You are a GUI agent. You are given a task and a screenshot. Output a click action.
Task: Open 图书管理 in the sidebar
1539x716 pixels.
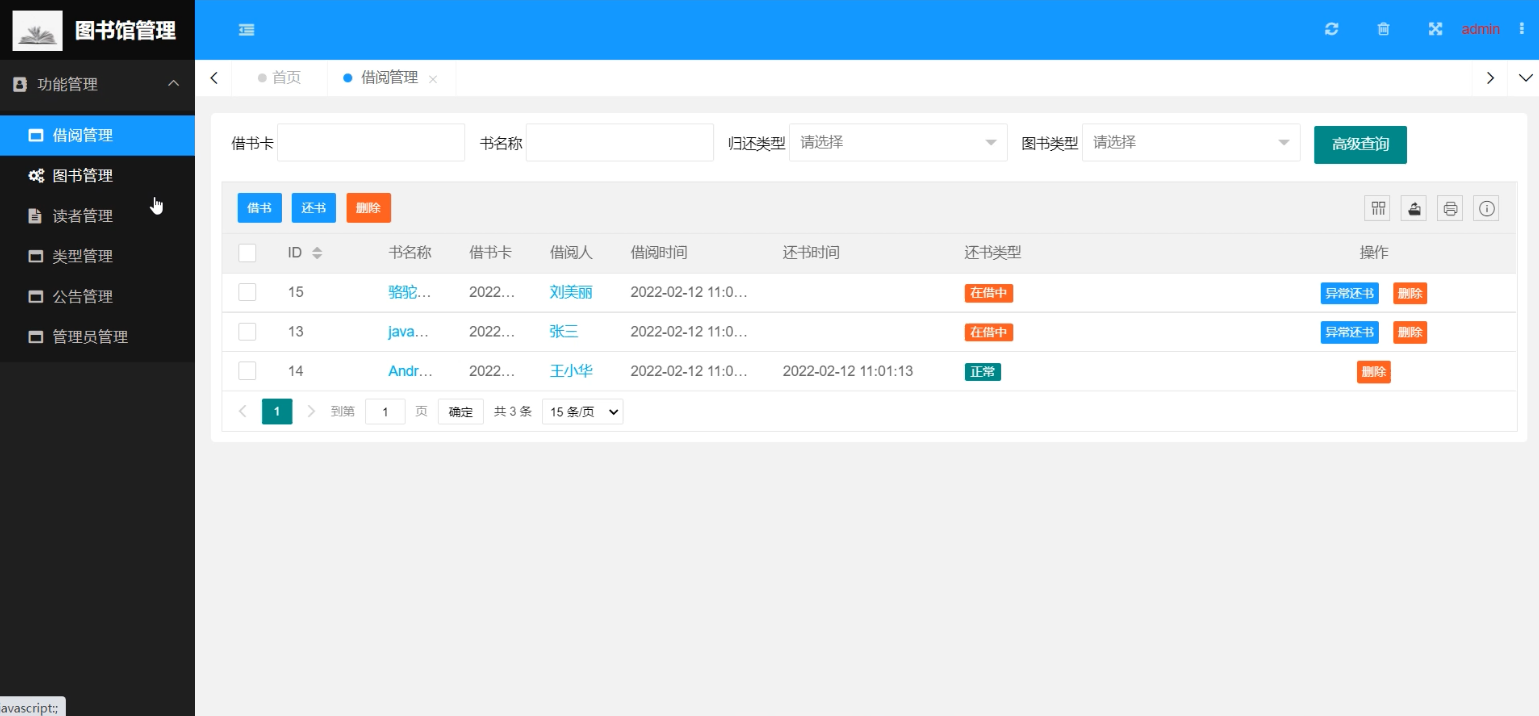click(97, 175)
